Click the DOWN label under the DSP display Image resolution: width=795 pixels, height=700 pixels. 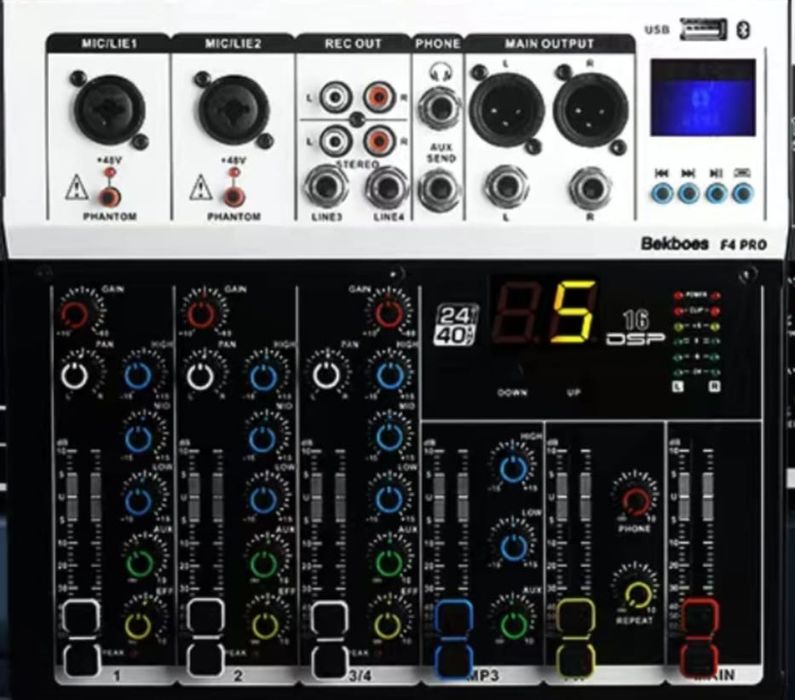pos(512,392)
